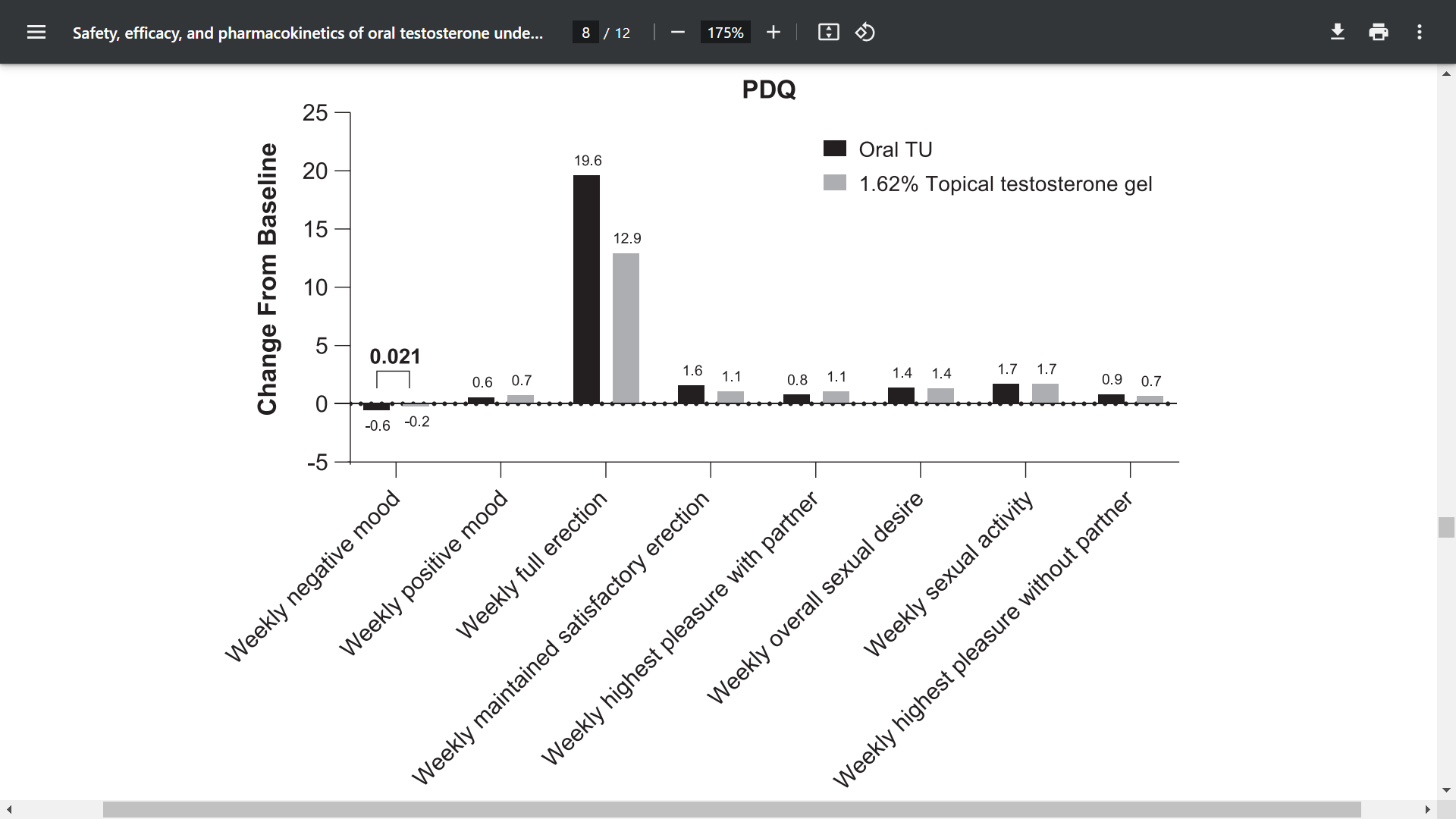
Task: Click the gray topical gel legend swatch
Action: tap(835, 182)
